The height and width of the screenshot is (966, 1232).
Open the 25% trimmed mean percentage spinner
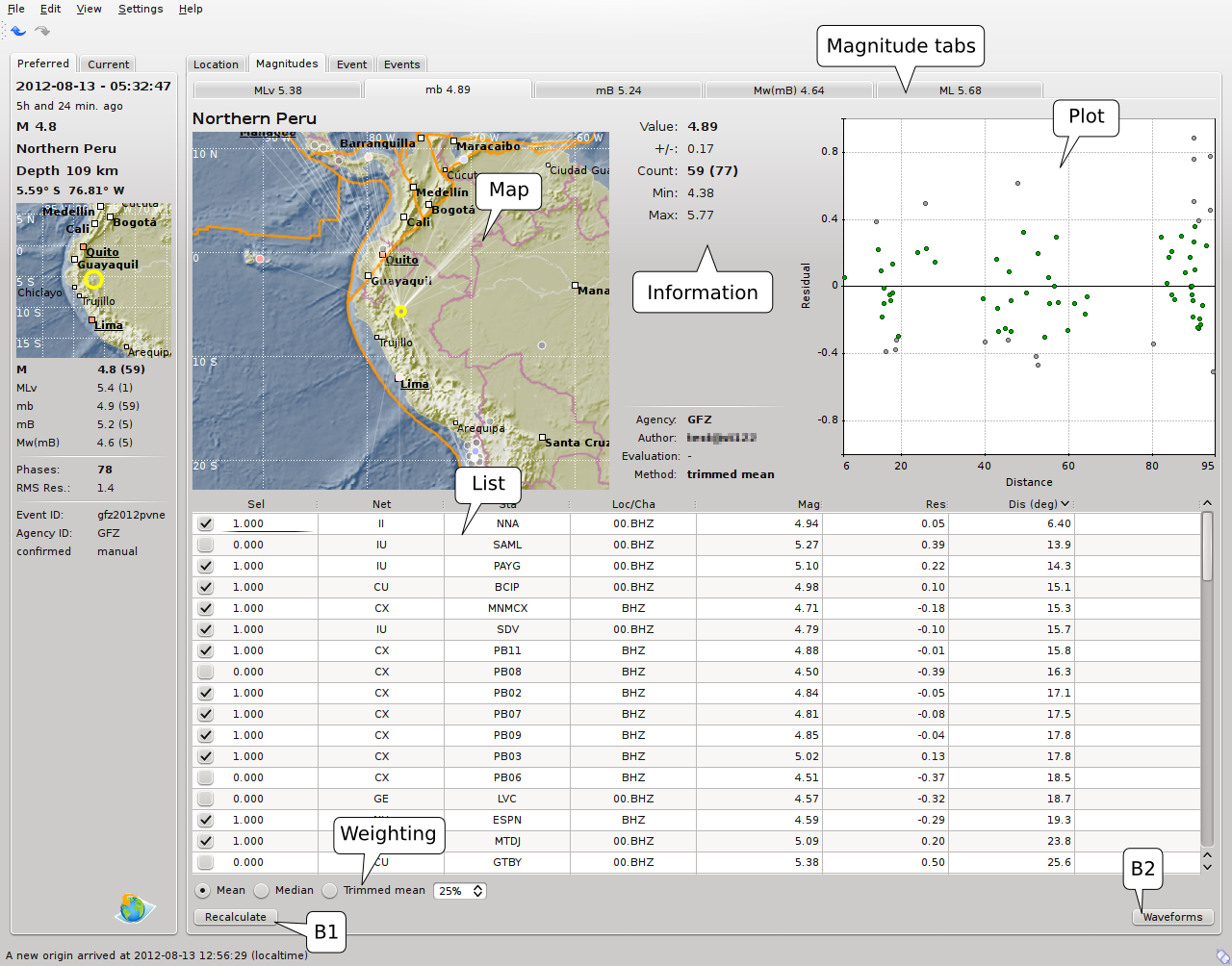point(477,891)
